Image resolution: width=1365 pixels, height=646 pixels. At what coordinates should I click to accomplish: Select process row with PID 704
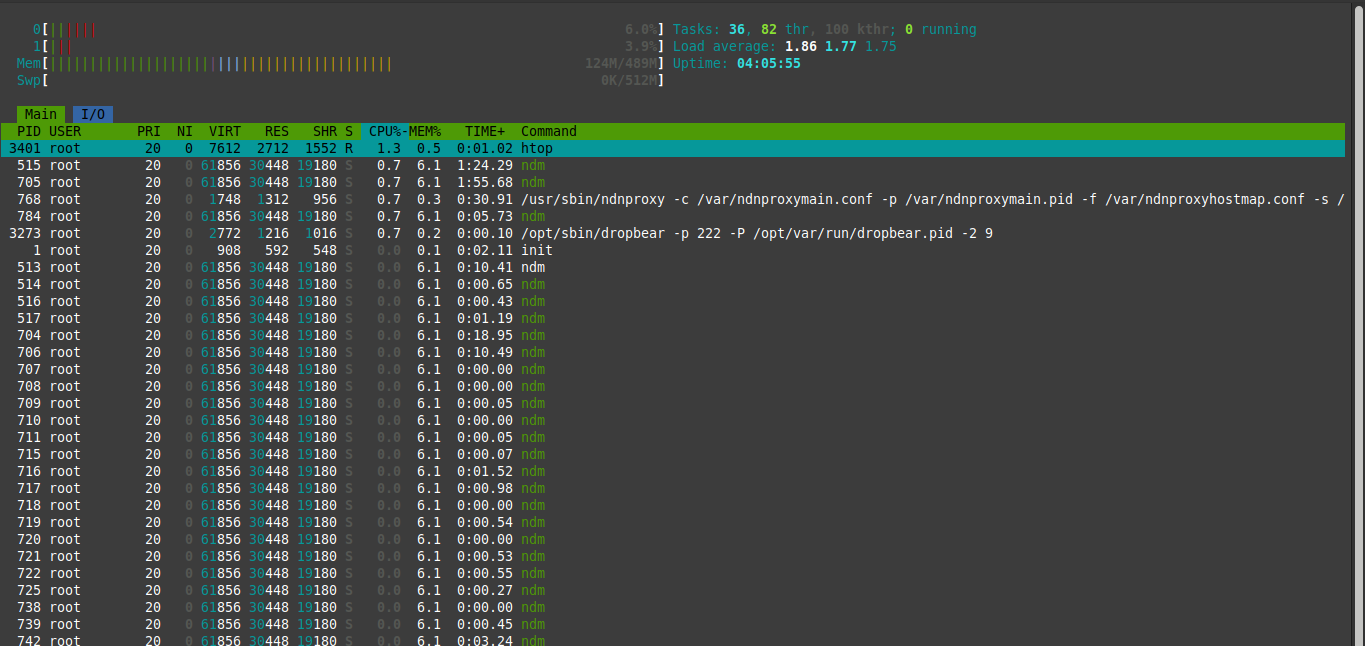pos(673,335)
